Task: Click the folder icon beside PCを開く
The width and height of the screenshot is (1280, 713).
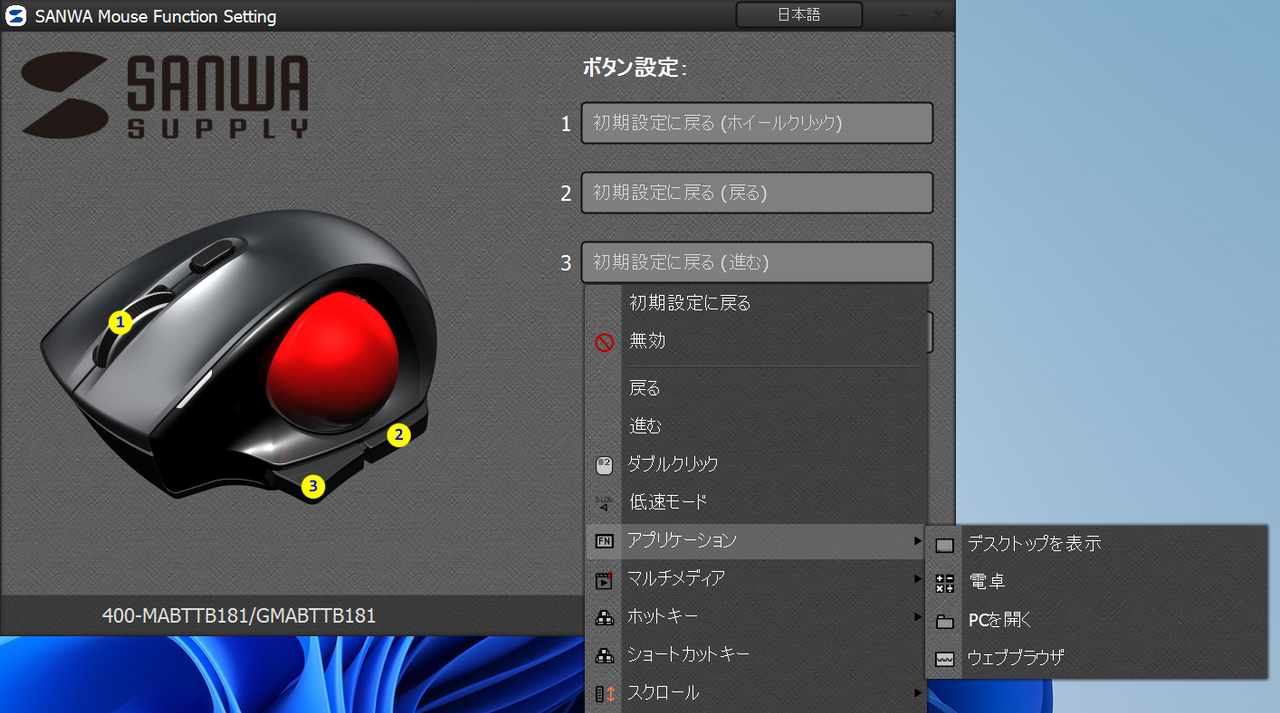Action: 944,621
